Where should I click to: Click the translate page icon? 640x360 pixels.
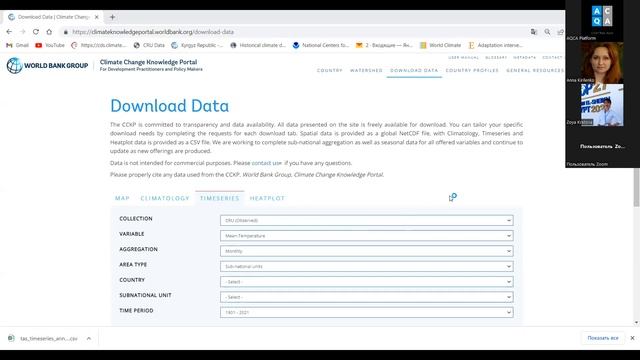[x=533, y=32]
